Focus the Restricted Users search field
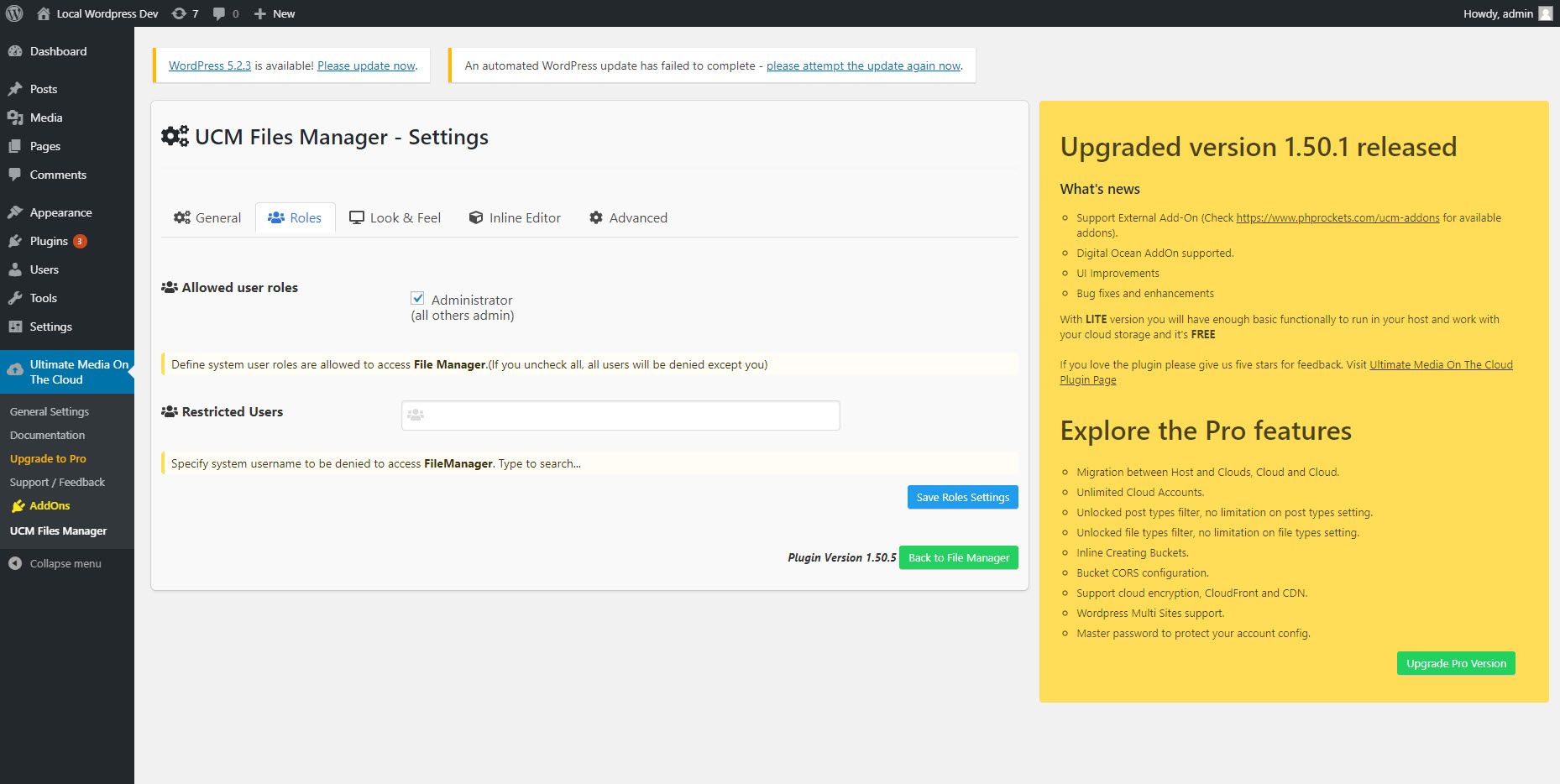Image resolution: width=1560 pixels, height=784 pixels. 620,416
